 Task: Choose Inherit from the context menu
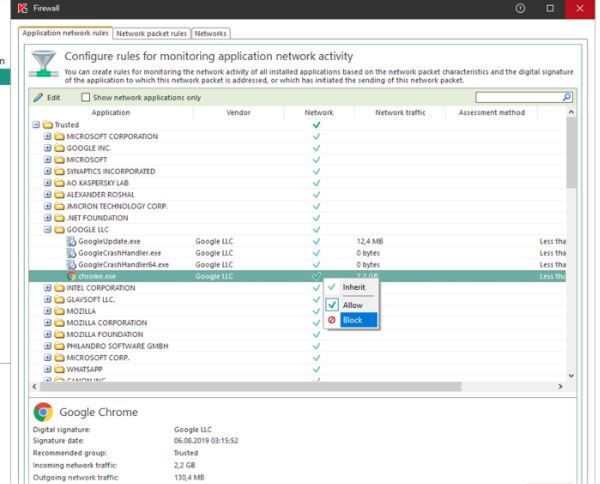point(355,287)
